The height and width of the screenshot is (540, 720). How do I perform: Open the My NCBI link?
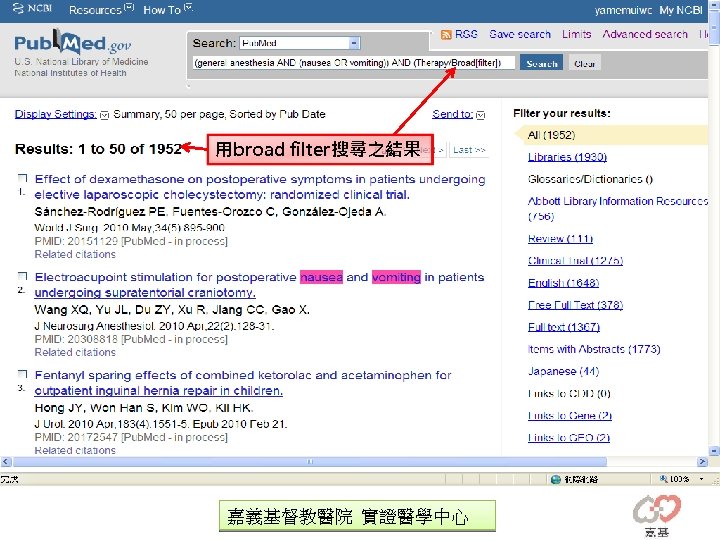pos(681,10)
